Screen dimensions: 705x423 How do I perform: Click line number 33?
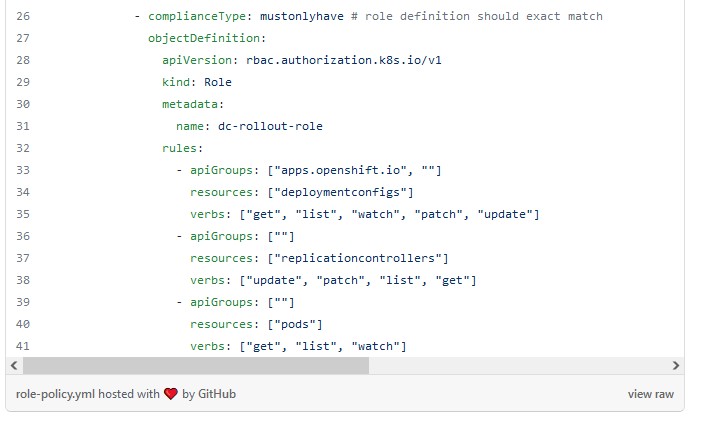click(23, 170)
